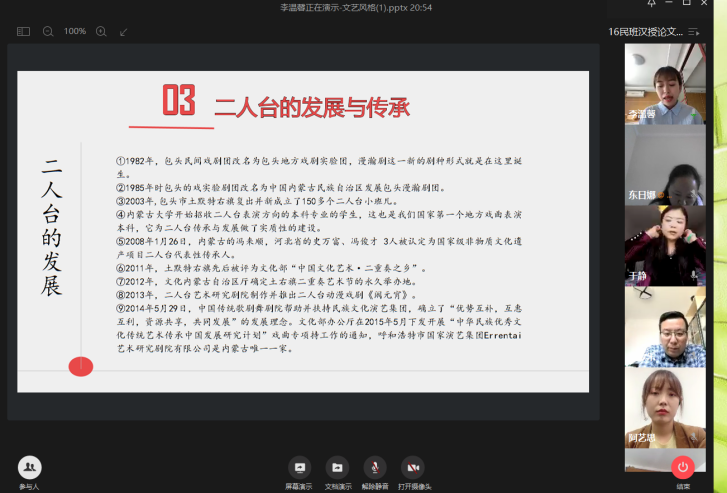Zoom out the shared document
Image resolution: width=727 pixels, height=493 pixels.
pos(48,32)
